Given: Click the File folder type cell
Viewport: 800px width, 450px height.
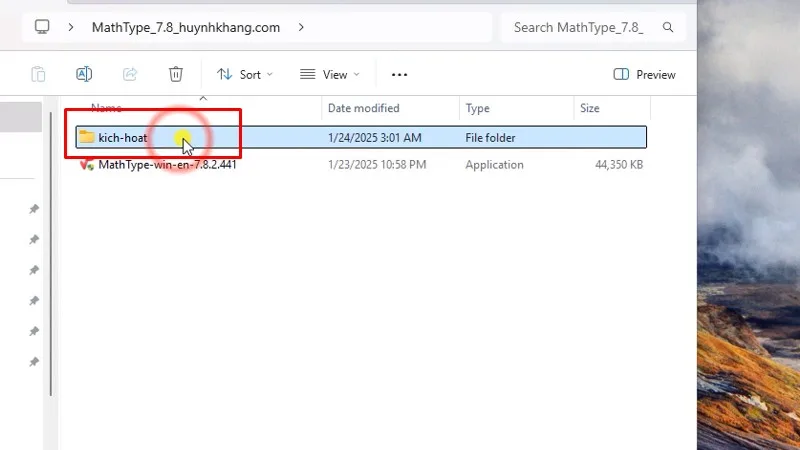Looking at the screenshot, I should [490, 138].
